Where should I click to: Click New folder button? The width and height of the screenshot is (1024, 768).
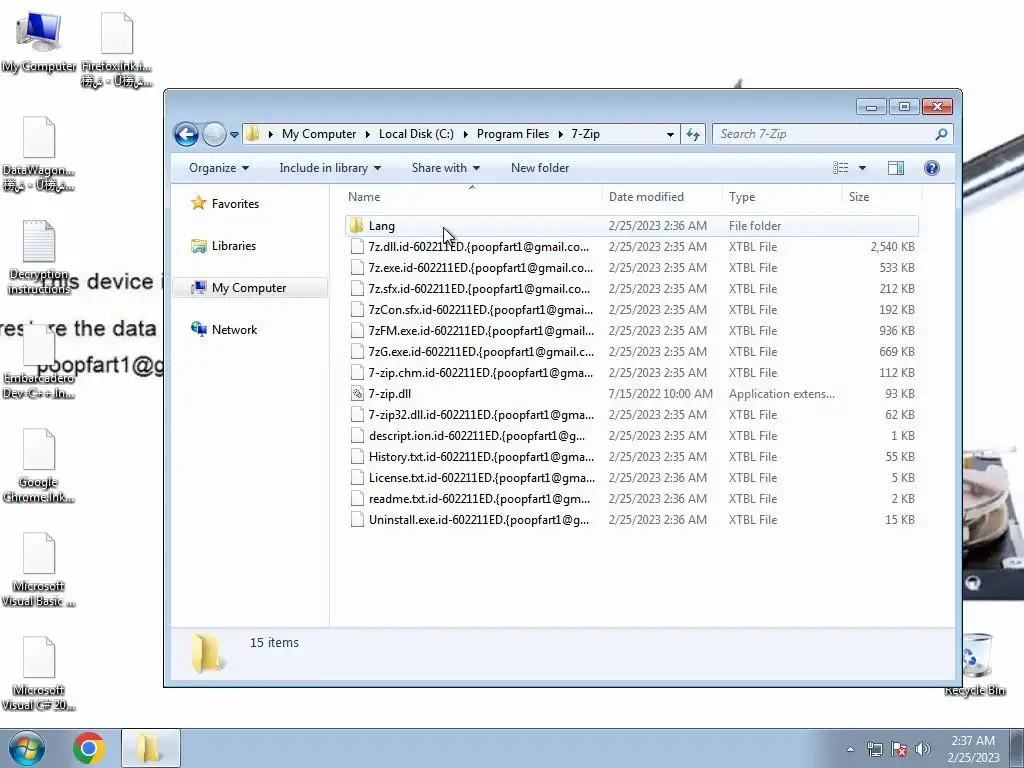[x=540, y=168]
